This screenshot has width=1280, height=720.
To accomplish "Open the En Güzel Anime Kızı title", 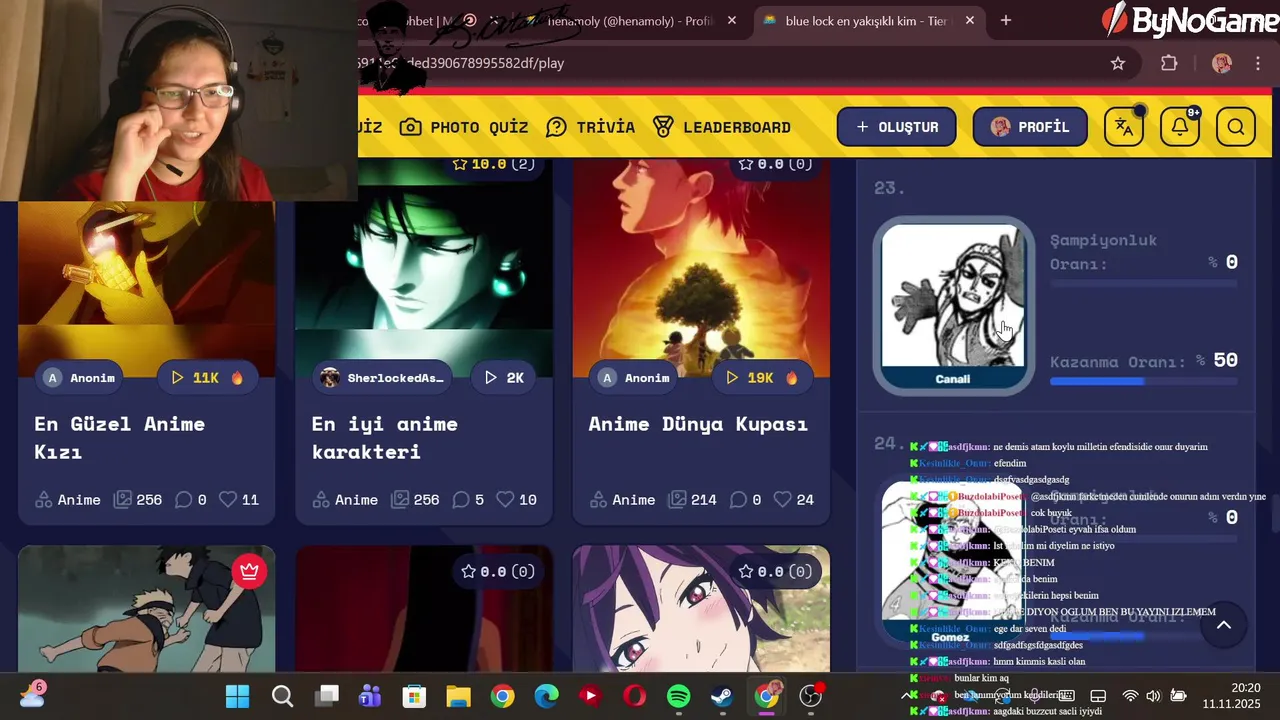I will (x=119, y=437).
